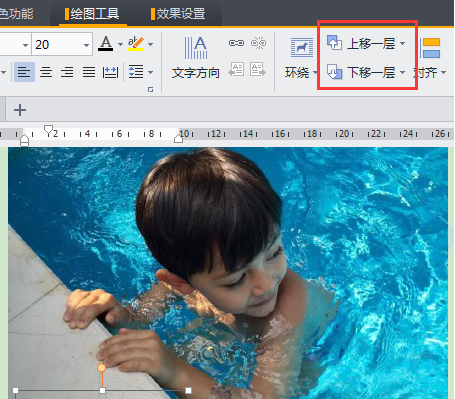Image resolution: width=455 pixels, height=399 pixels.
Task: Toggle align right button
Action: (x=67, y=72)
